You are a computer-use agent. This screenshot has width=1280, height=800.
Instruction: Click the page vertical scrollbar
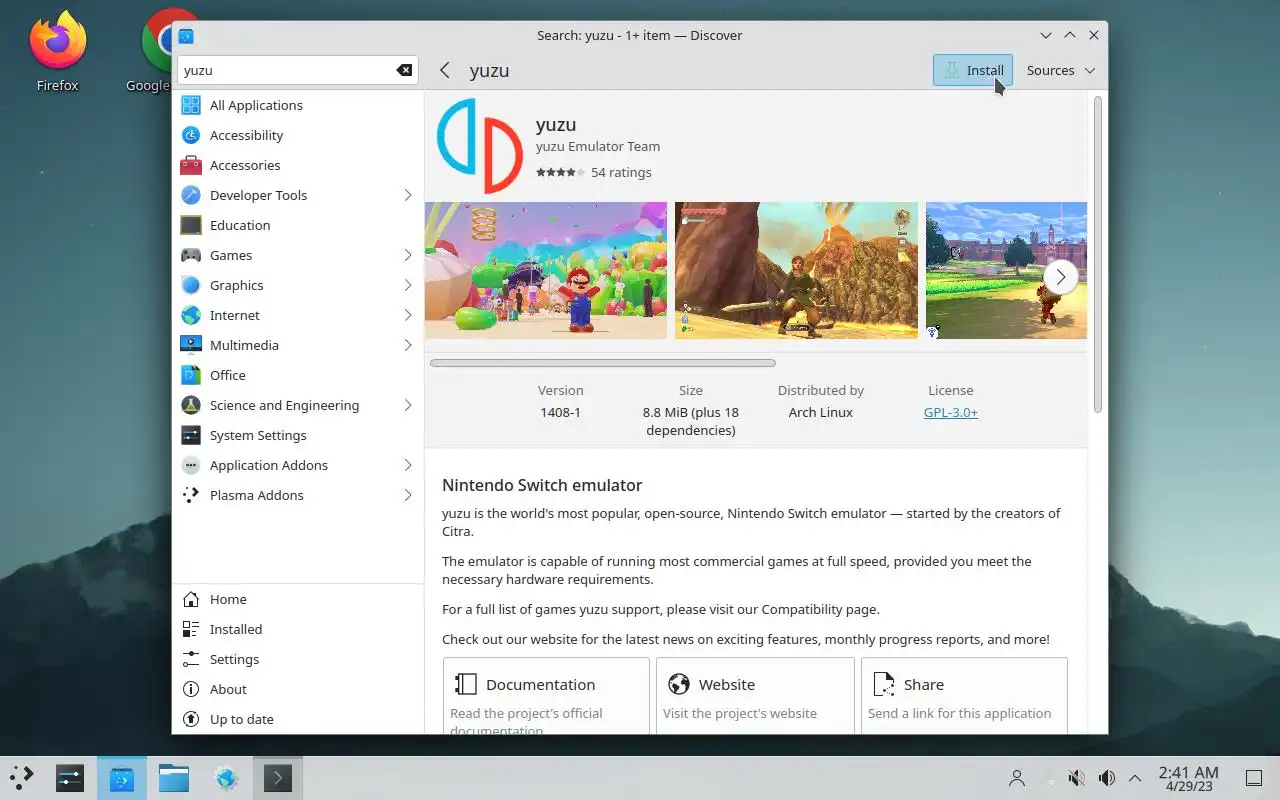click(x=1097, y=255)
